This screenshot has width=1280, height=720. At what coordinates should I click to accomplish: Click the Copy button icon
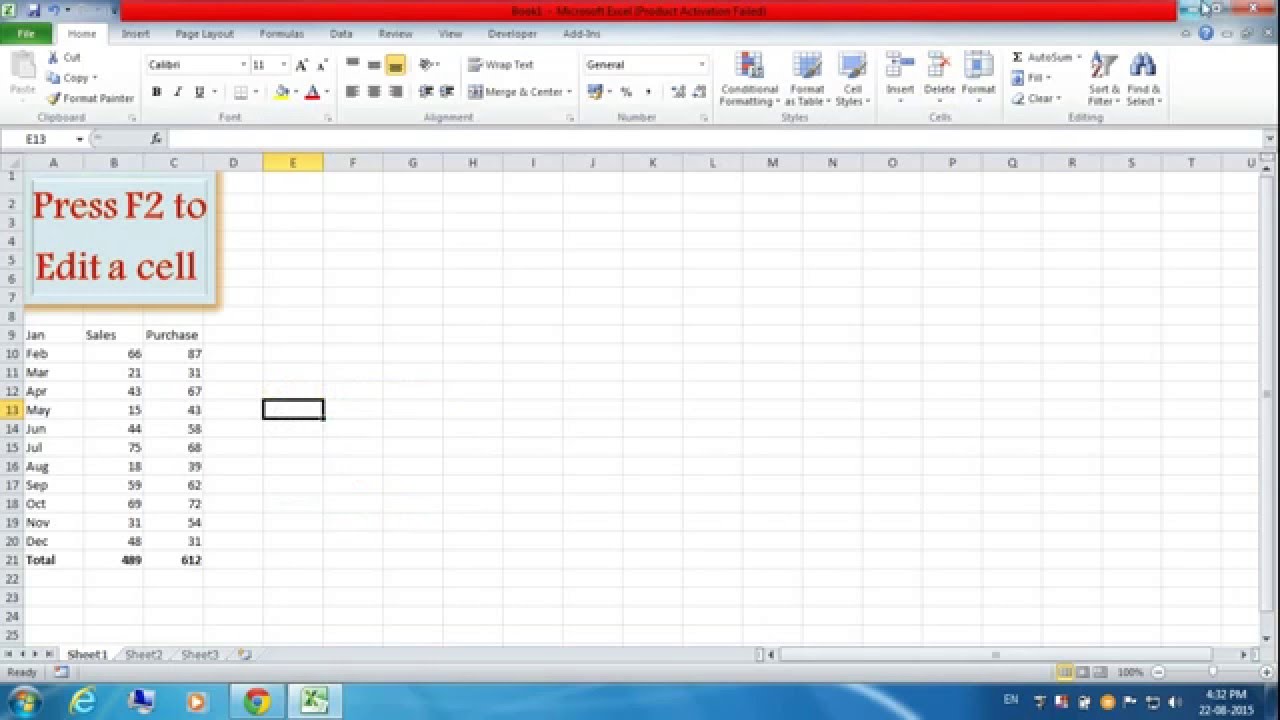[x=53, y=78]
